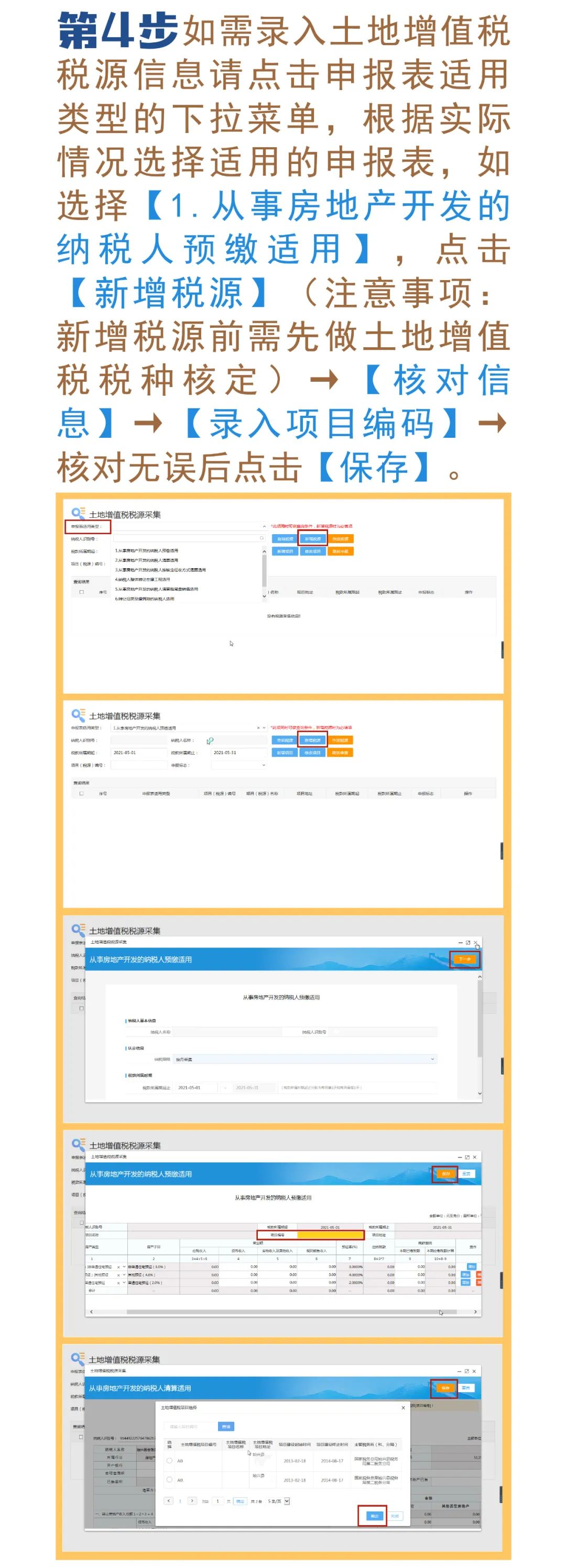The image size is (566, 1568).
Task: Choose list option 5.从事房地产开发的纳税人清算后尾盘销售适用
Action: point(156,589)
